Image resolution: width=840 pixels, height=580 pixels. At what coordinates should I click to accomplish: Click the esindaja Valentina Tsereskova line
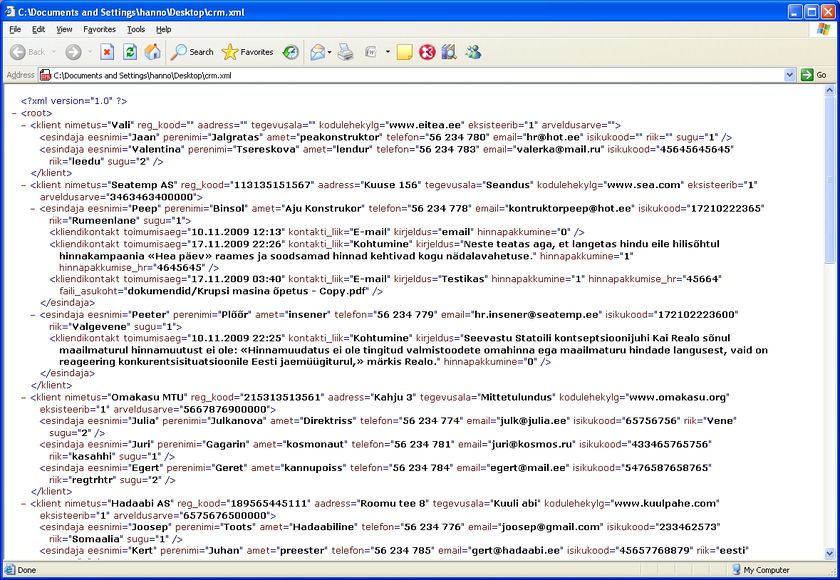click(x=386, y=155)
